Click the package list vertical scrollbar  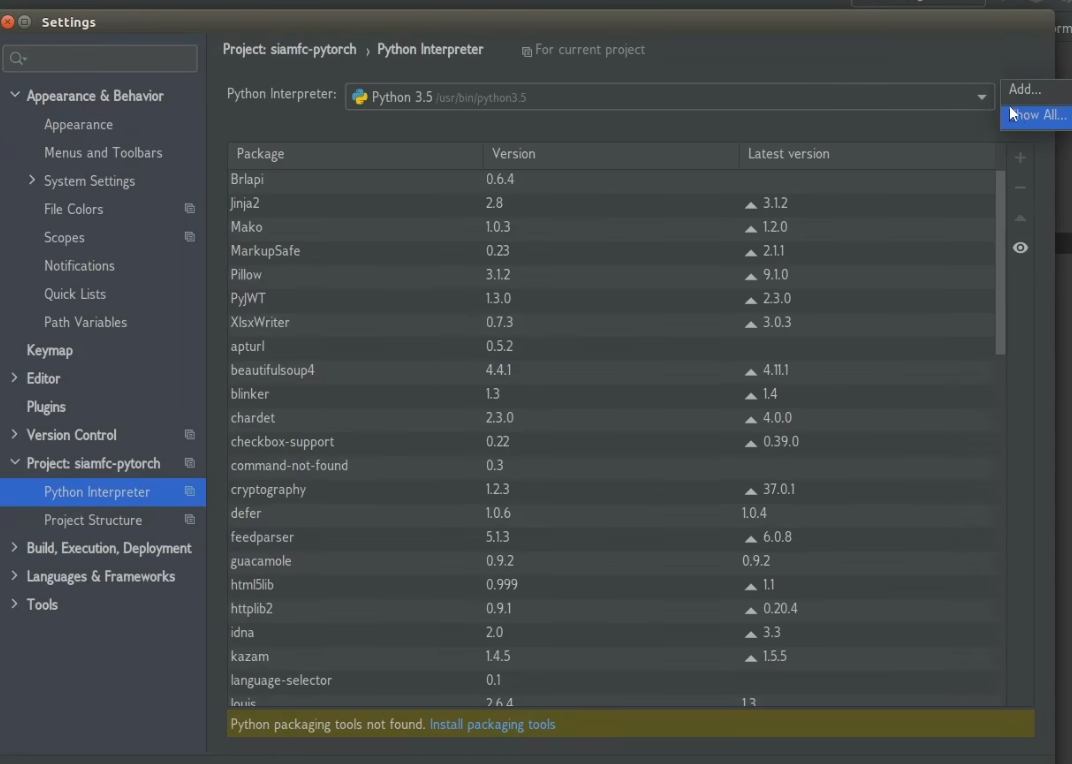[1000, 263]
